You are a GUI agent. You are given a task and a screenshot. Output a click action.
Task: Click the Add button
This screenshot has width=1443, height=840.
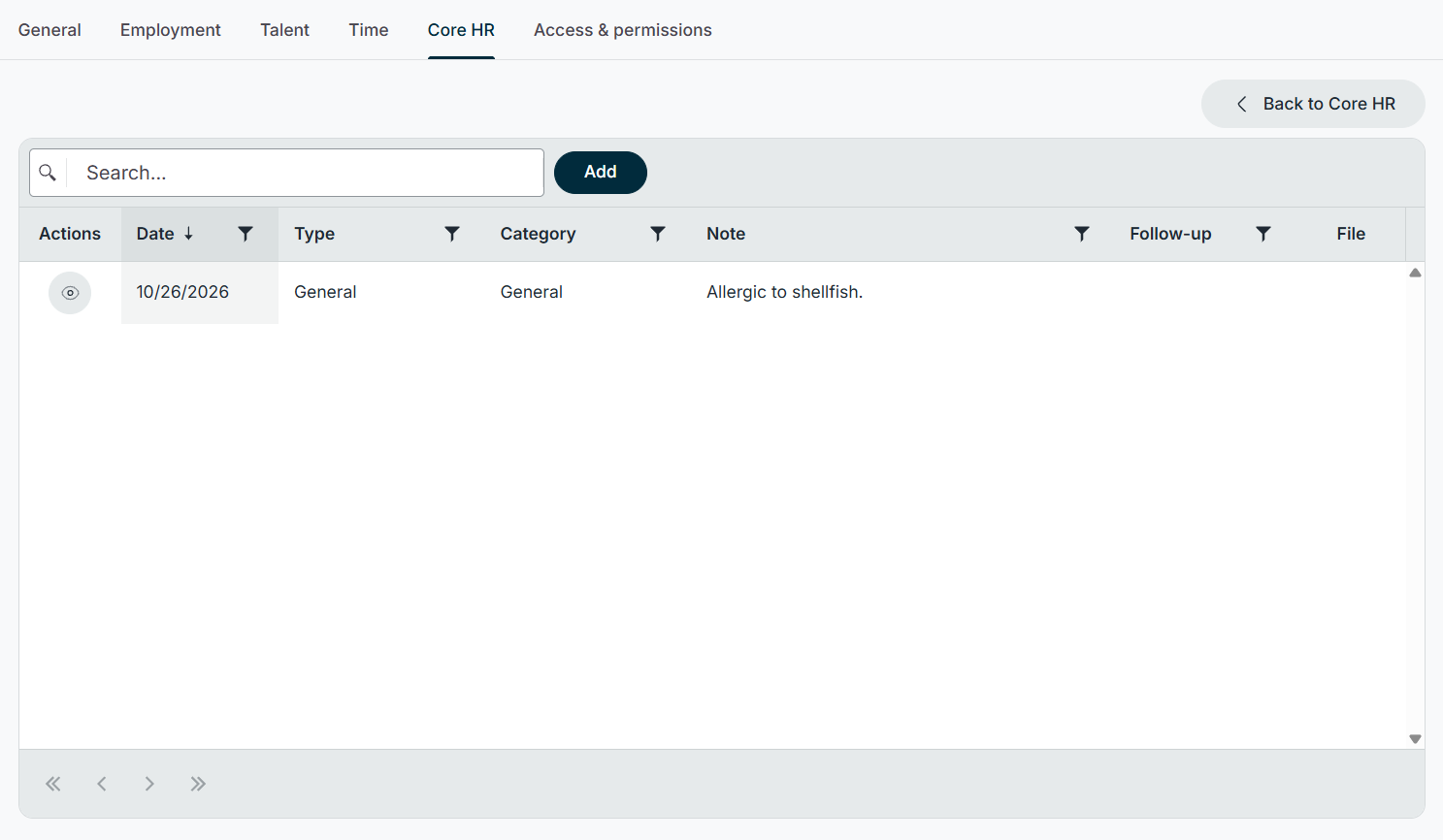click(x=601, y=173)
